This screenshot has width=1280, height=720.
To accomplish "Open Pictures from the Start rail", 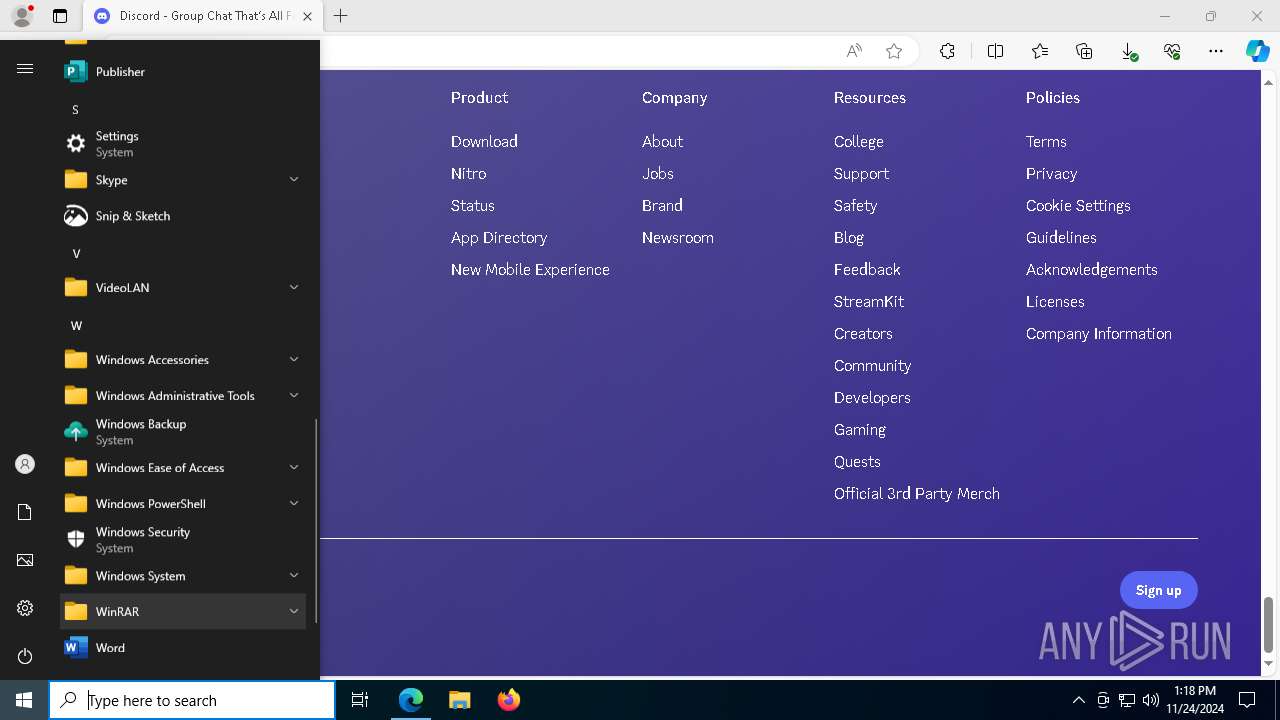I will pyautogui.click(x=25, y=560).
